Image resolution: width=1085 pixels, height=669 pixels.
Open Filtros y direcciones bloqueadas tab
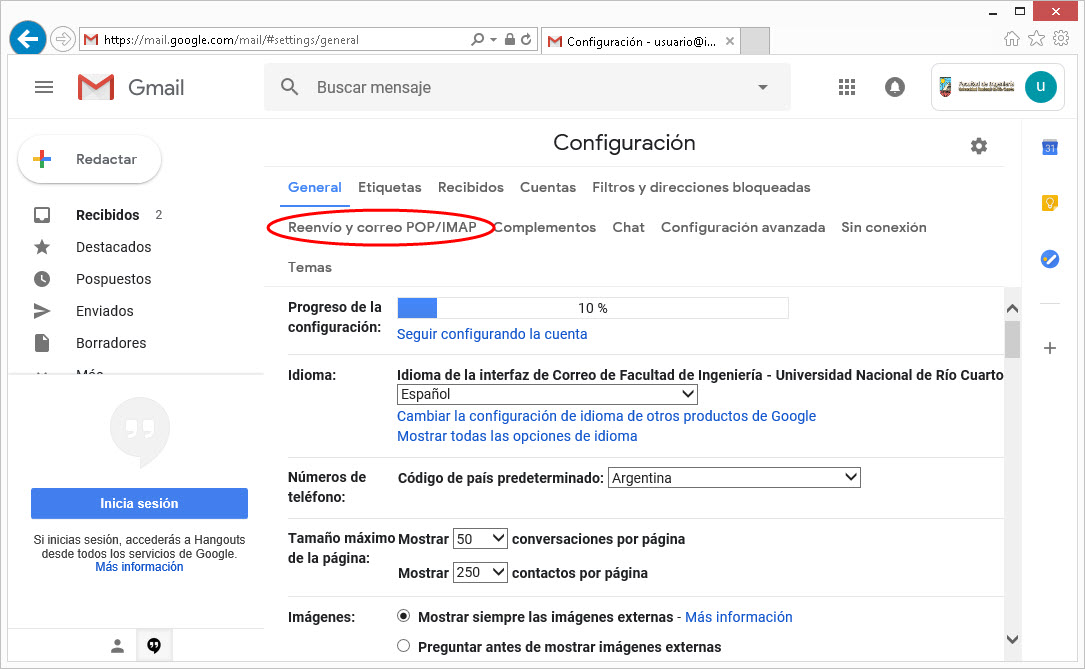701,187
